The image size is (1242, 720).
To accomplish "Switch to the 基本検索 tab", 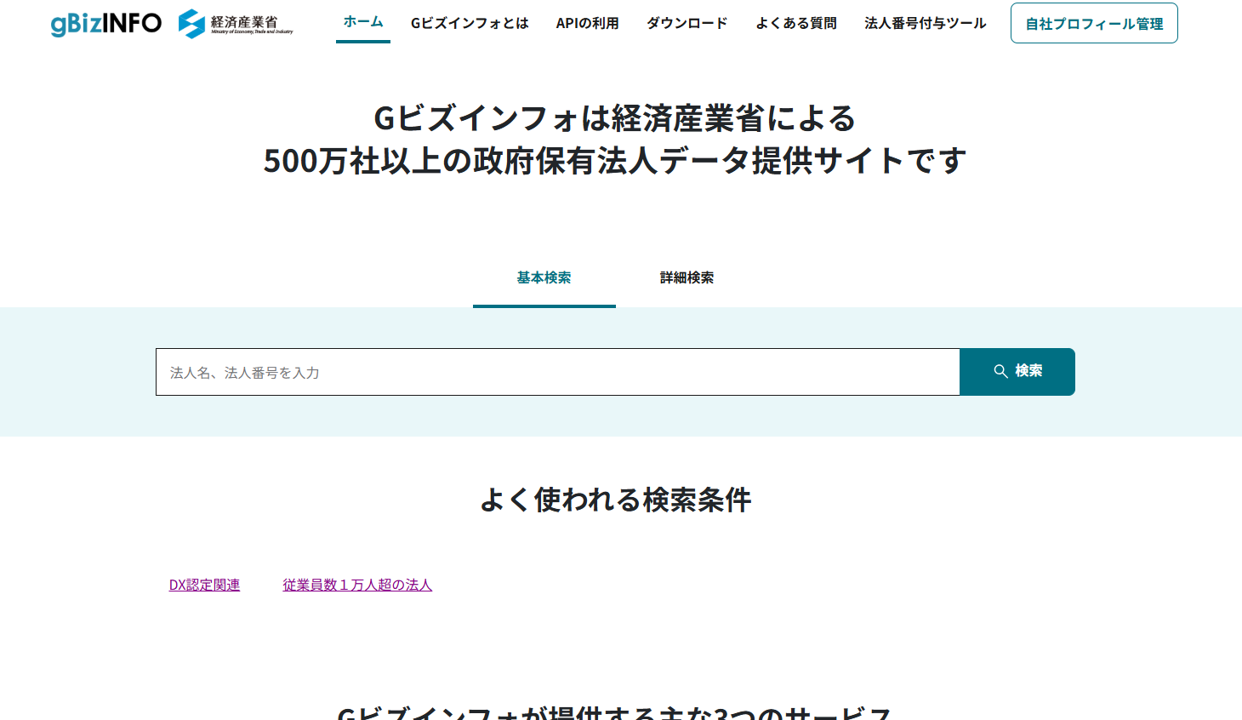I will pyautogui.click(x=544, y=278).
